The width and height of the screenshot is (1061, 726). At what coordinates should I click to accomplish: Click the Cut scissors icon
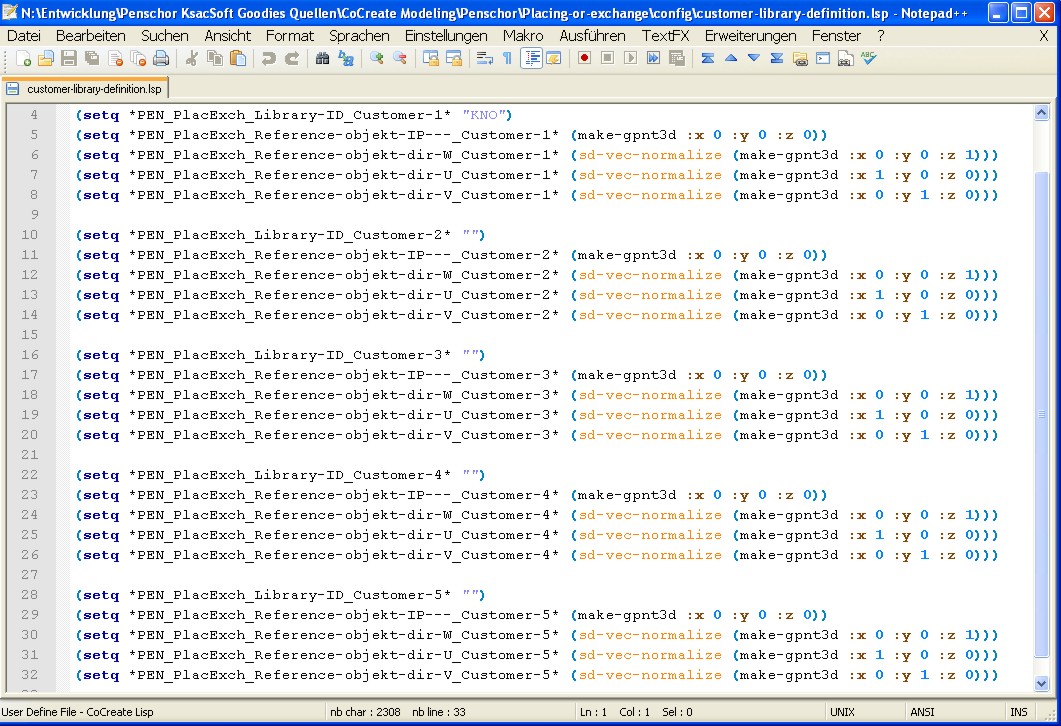[x=192, y=59]
